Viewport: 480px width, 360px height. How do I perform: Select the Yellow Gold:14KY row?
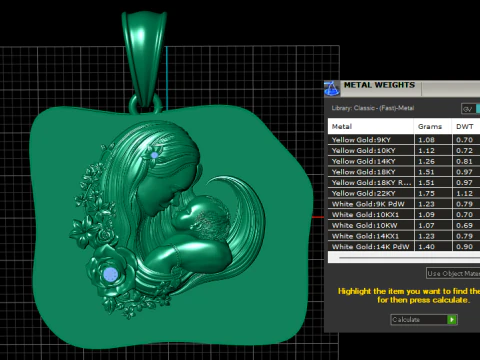coord(404,161)
